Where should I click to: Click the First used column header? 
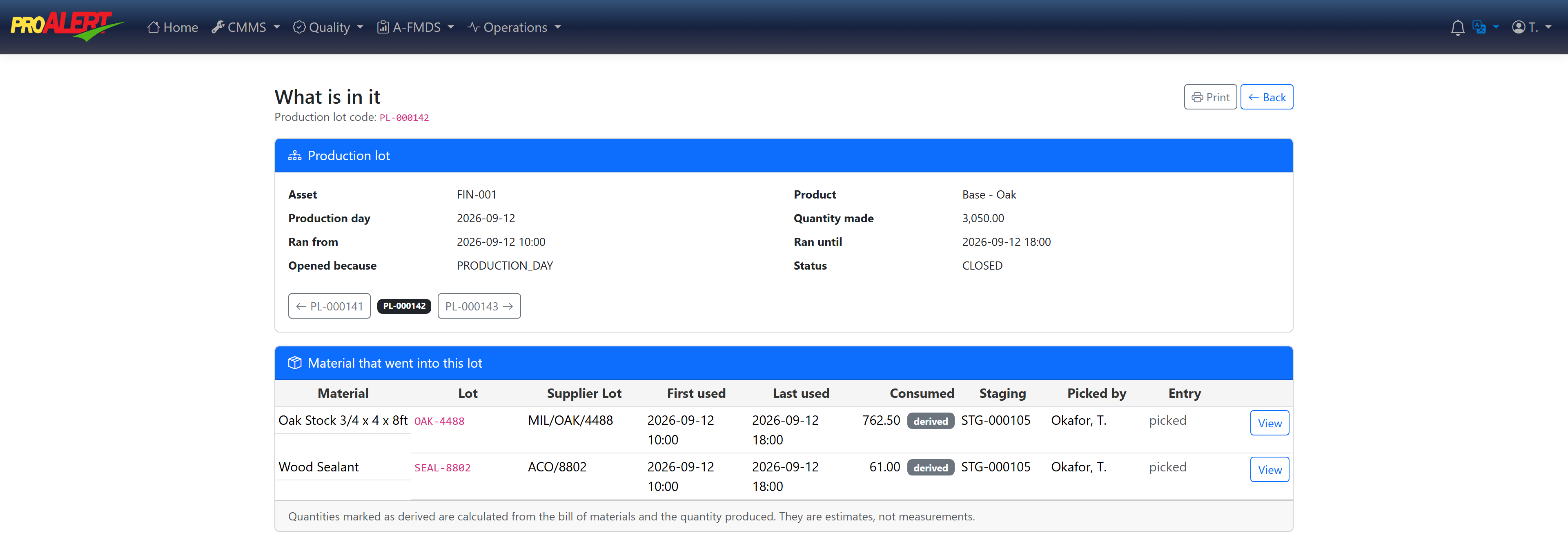[x=696, y=393]
